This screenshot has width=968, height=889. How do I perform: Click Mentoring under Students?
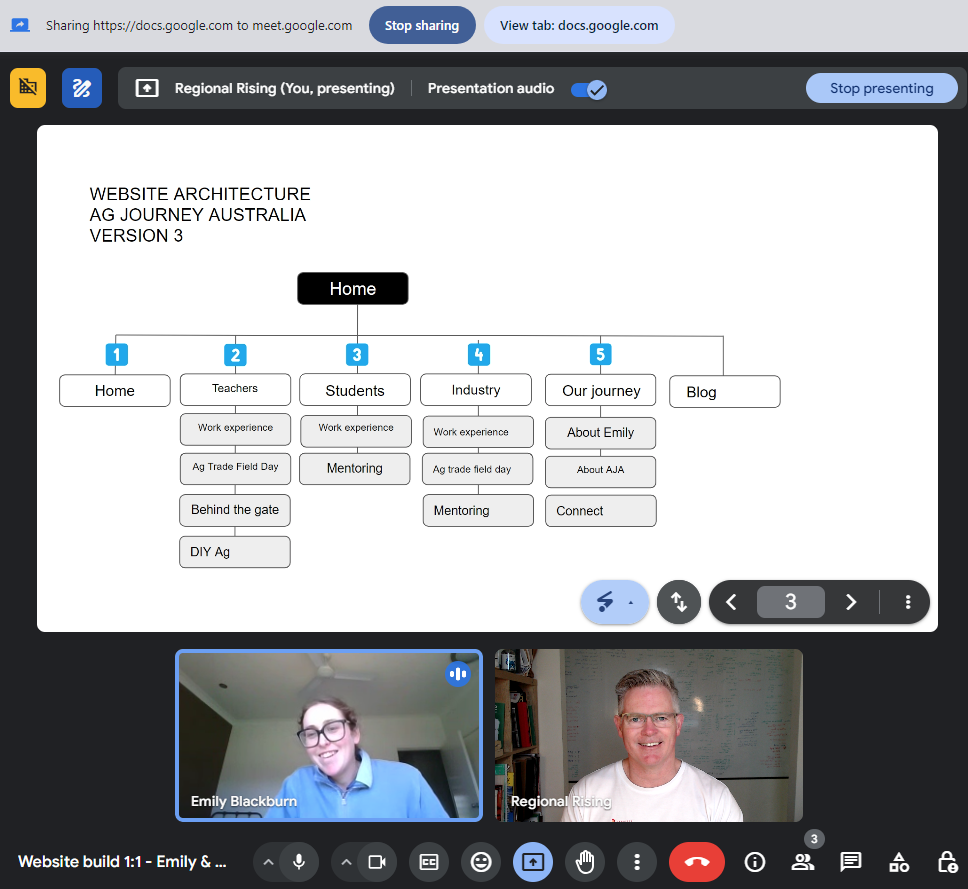355,469
